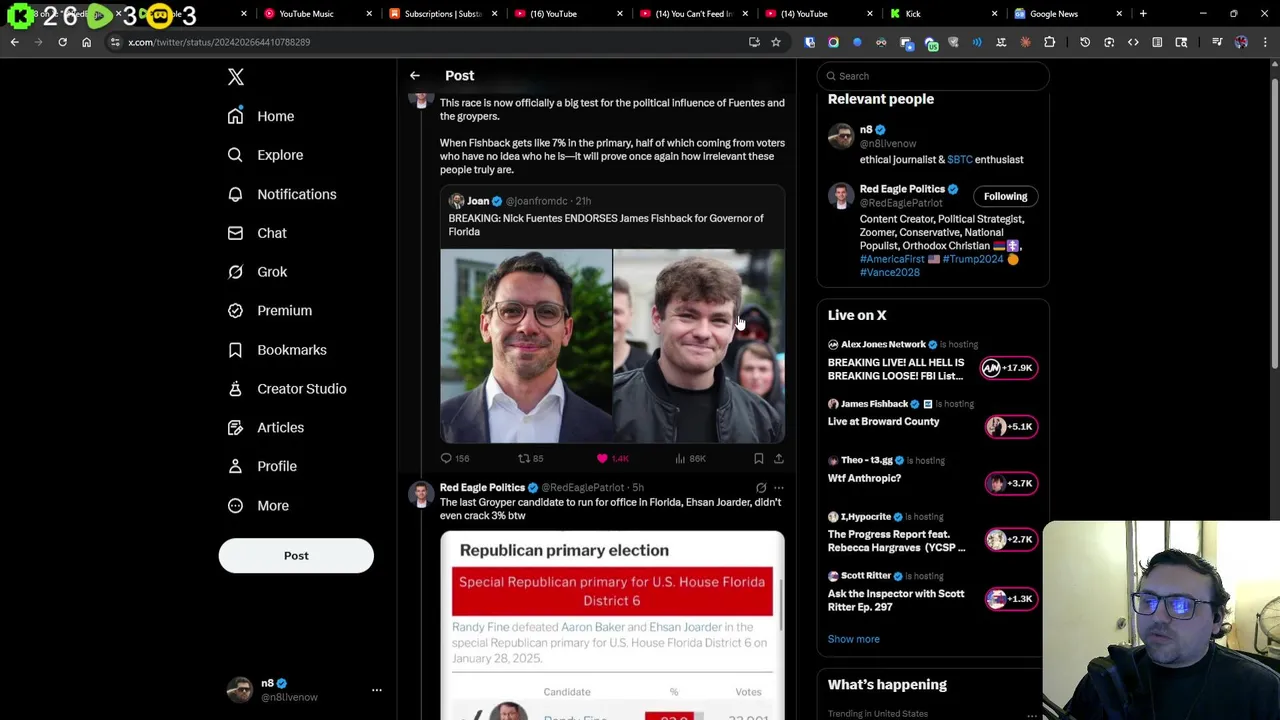Click the white Post button
The image size is (1280, 720).
coord(296,556)
